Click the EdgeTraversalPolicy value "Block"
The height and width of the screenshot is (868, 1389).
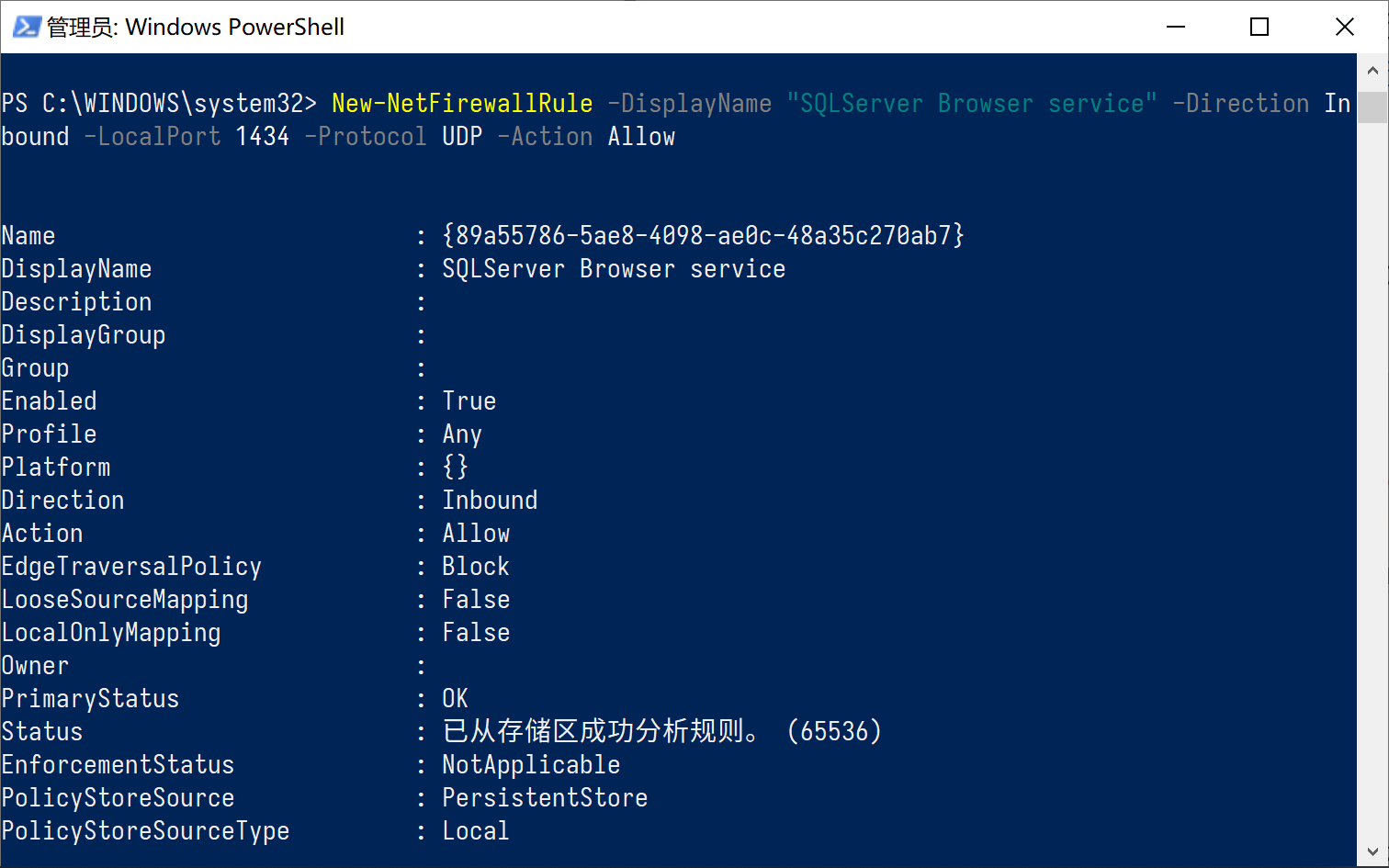click(475, 566)
